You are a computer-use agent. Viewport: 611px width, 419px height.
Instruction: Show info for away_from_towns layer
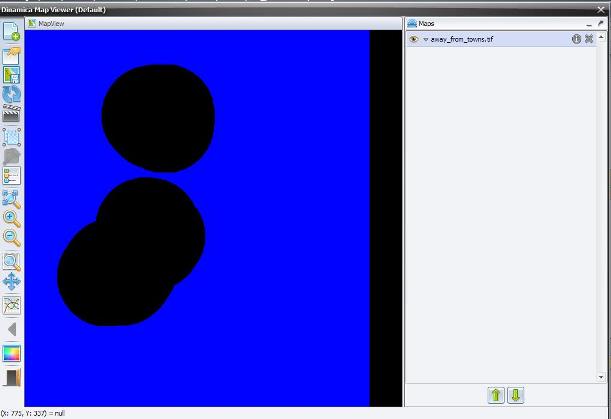pos(576,39)
